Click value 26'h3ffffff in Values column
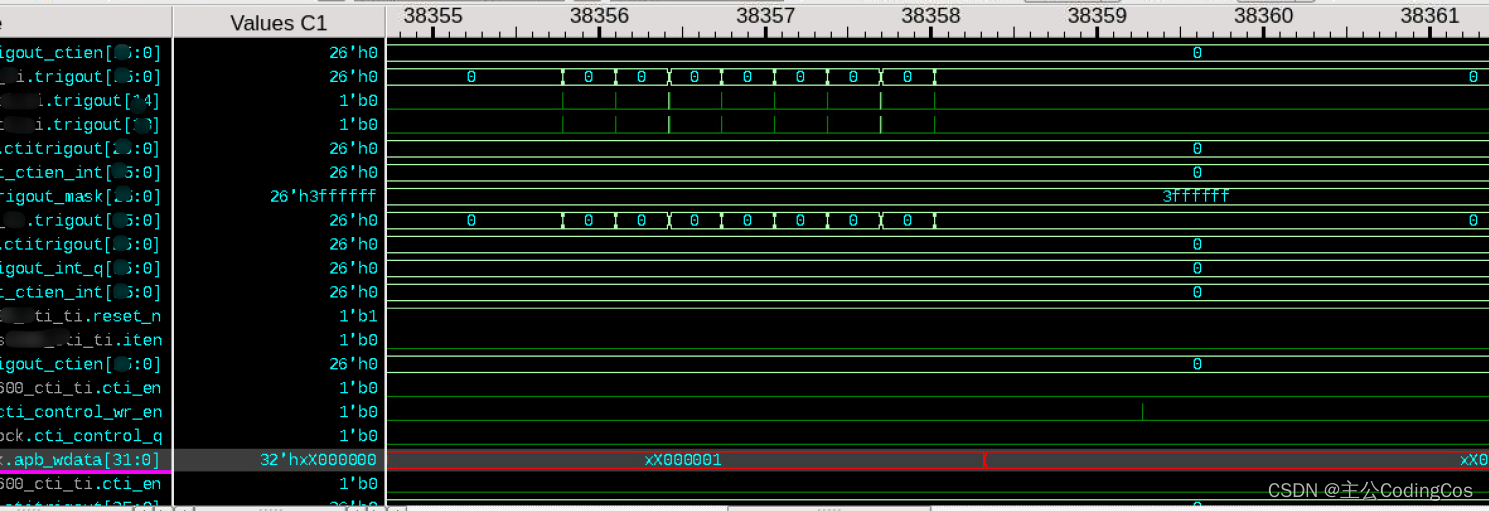The image size is (1489, 511). (x=323, y=197)
